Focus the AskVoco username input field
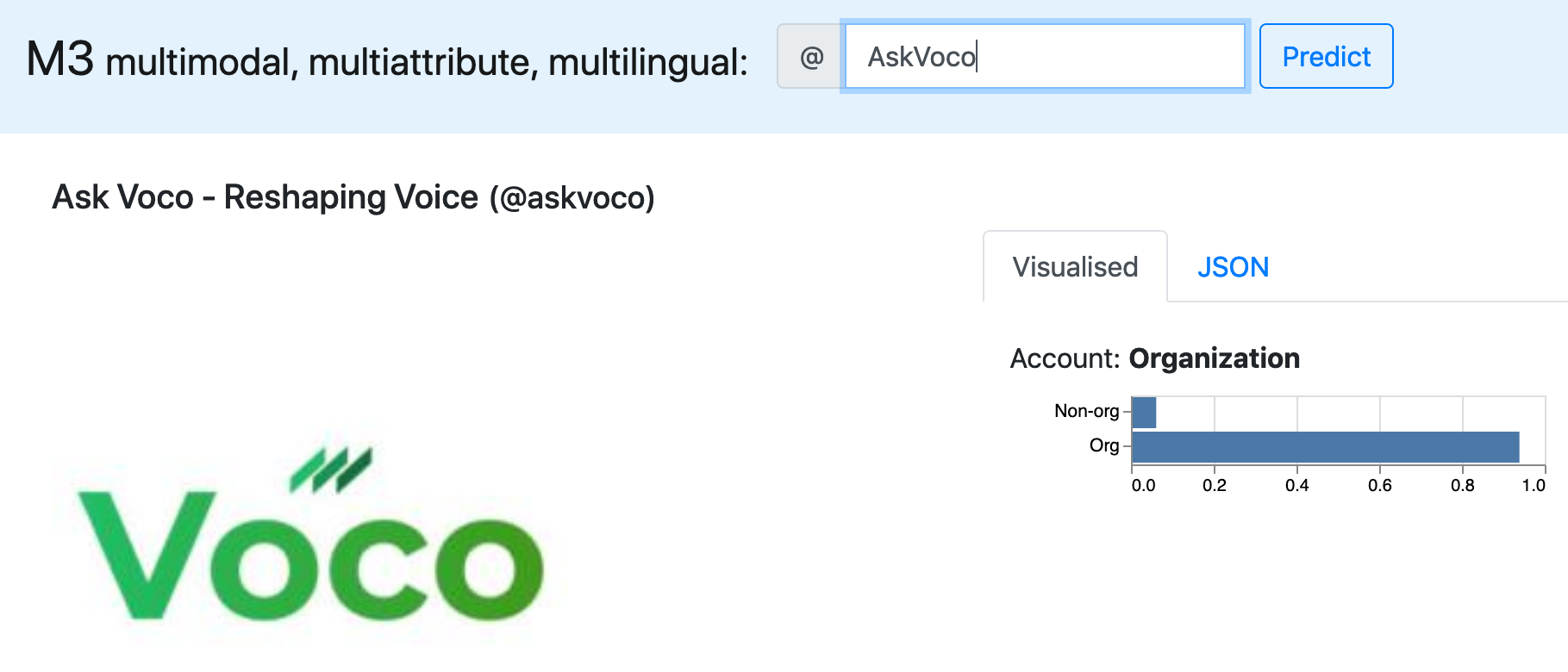 [x=1045, y=57]
